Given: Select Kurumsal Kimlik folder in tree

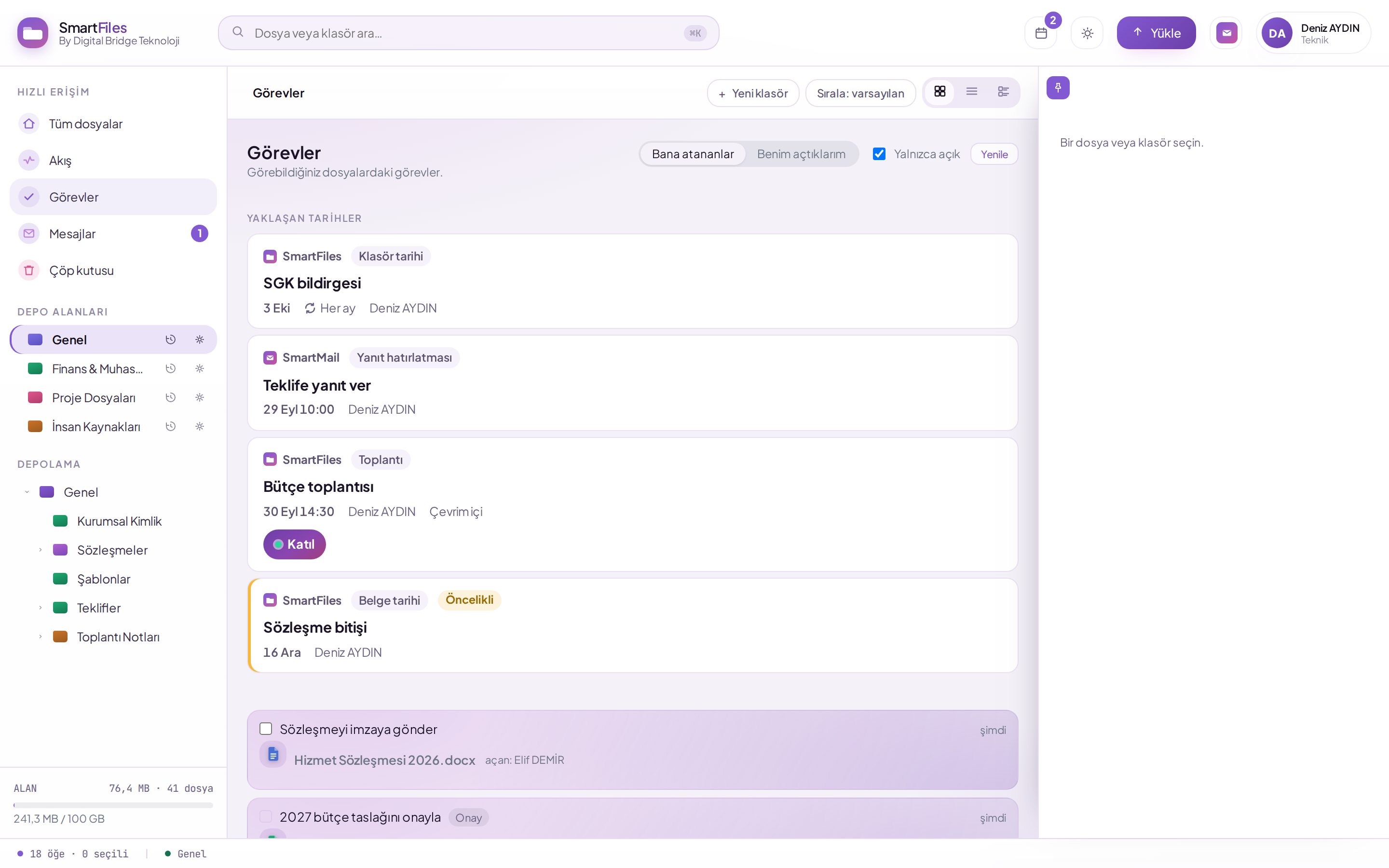Looking at the screenshot, I should tap(119, 521).
